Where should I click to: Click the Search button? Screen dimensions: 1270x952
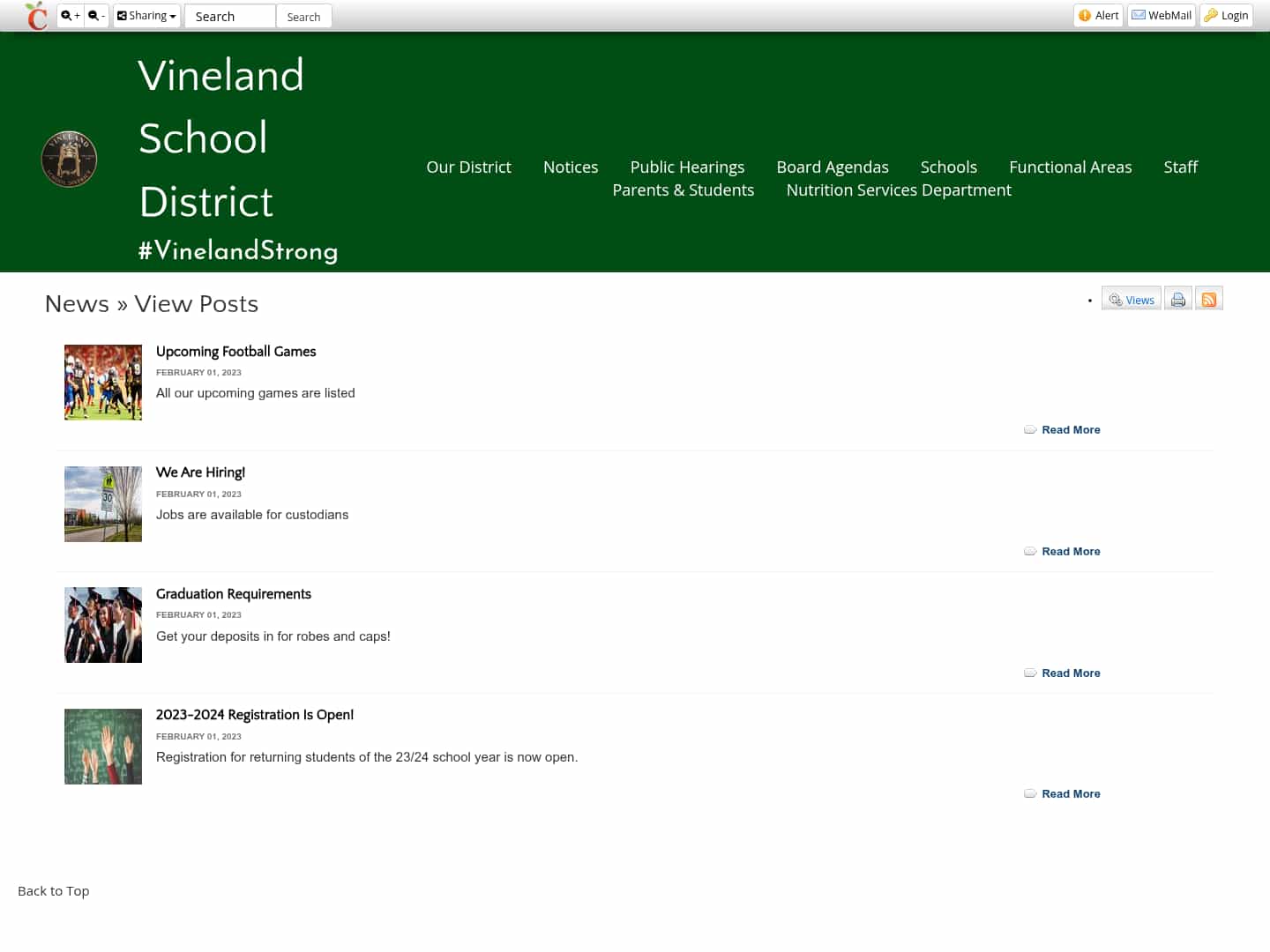click(303, 16)
